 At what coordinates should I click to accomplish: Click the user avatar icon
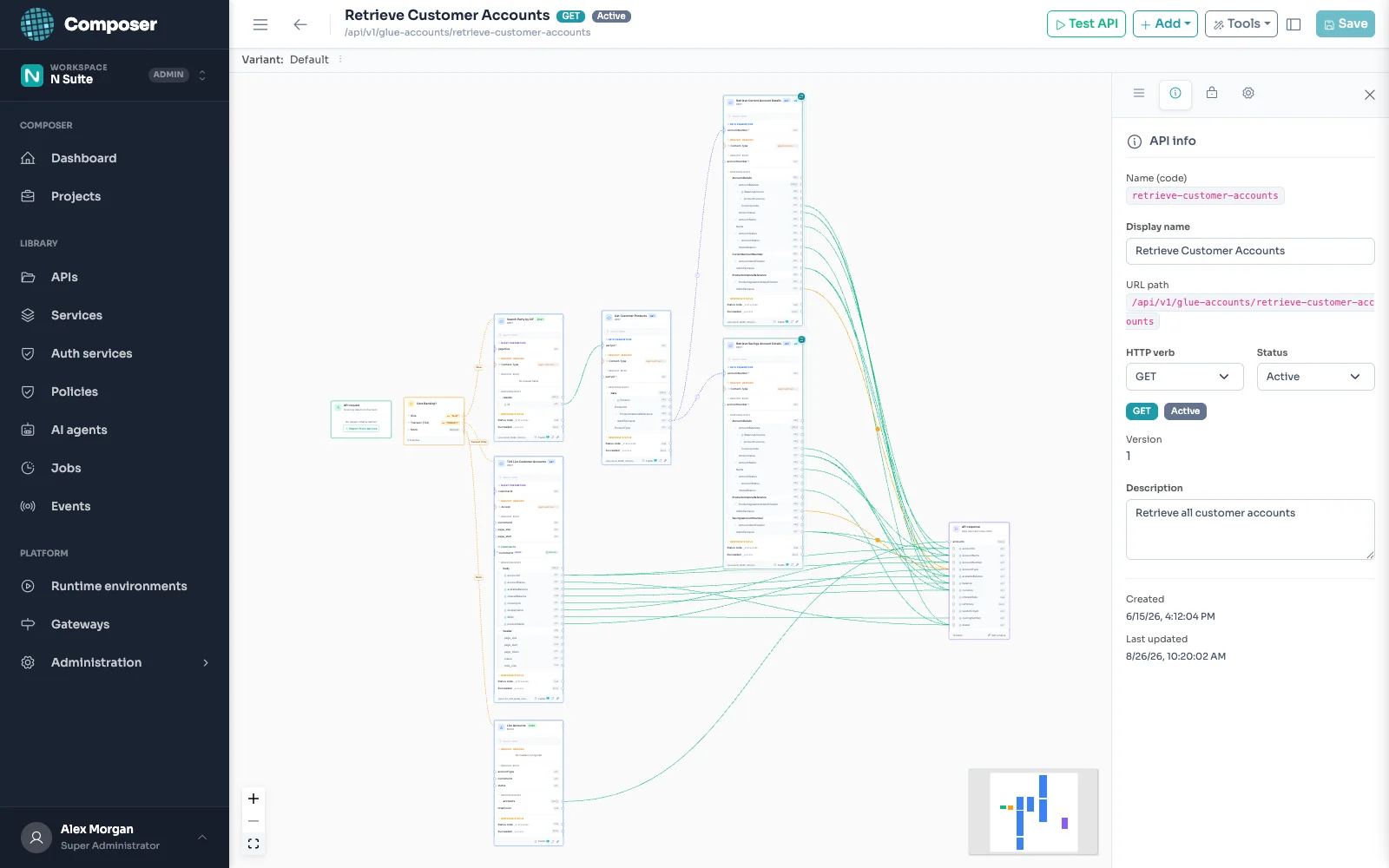tap(36, 838)
